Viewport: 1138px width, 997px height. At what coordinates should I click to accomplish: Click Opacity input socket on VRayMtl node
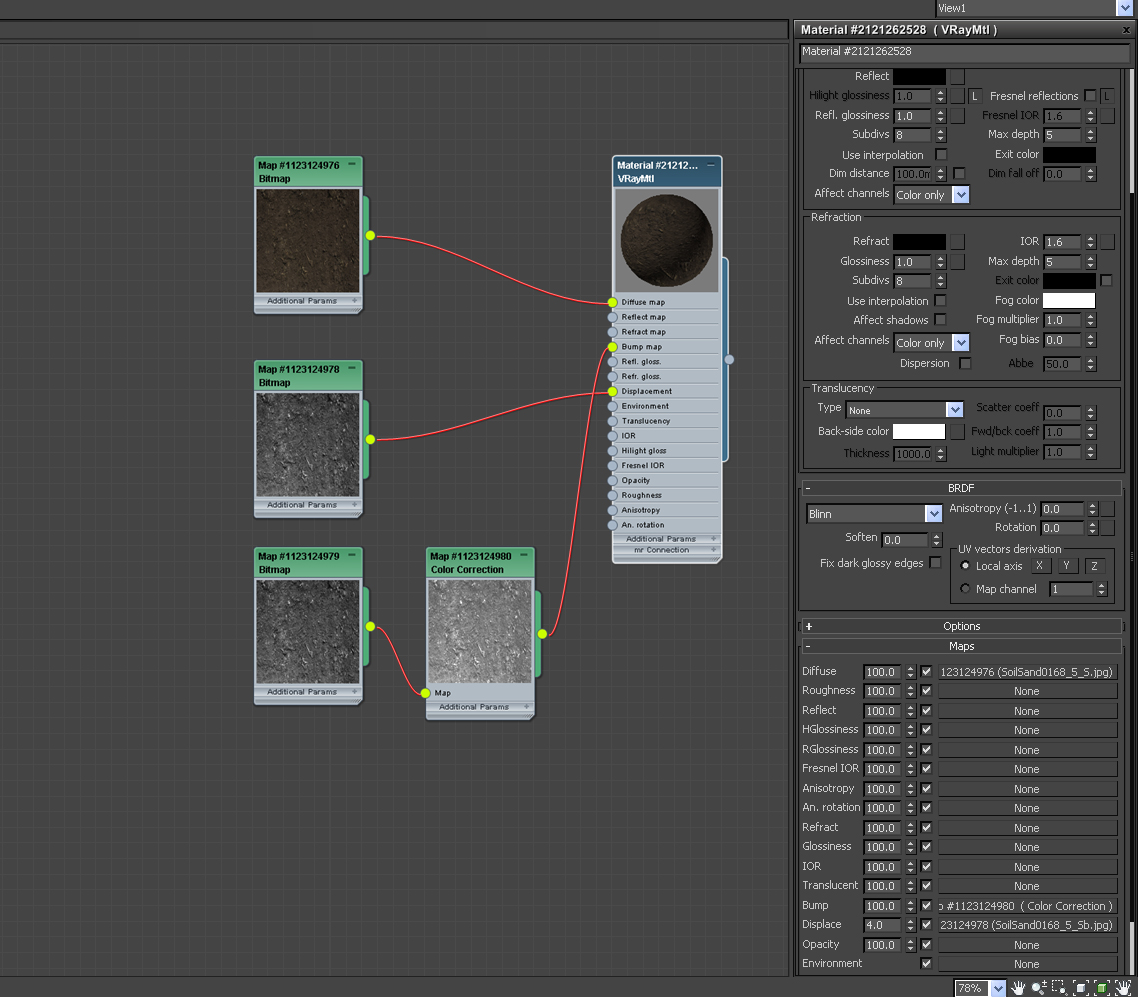point(613,480)
